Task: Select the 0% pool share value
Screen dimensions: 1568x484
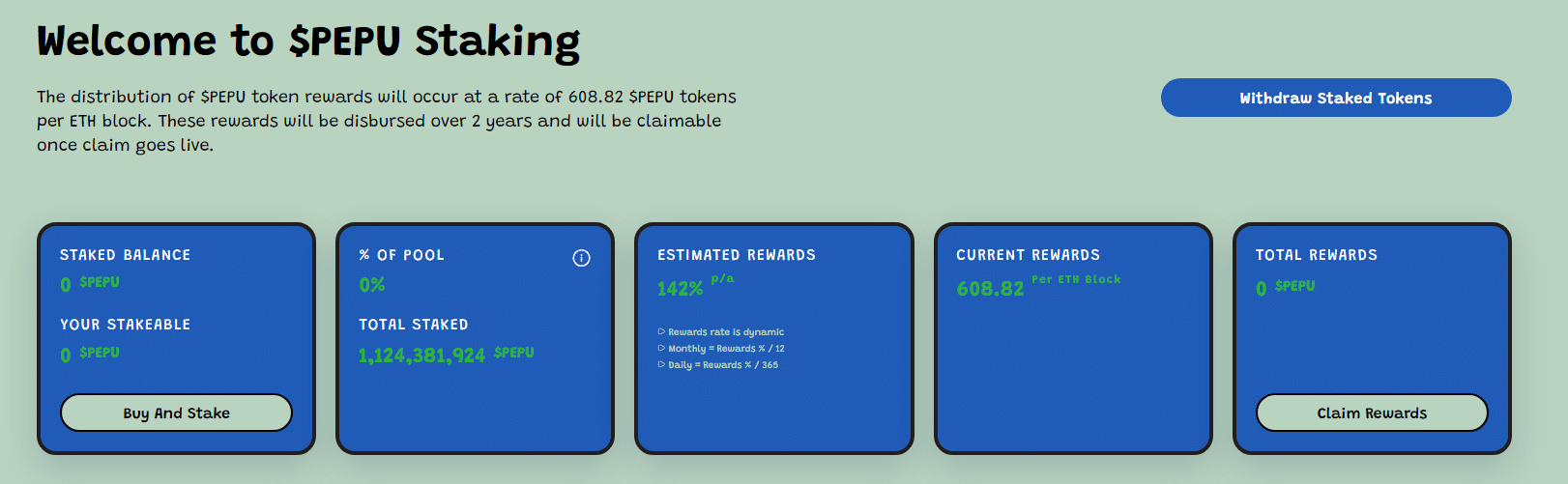Action: [x=371, y=285]
